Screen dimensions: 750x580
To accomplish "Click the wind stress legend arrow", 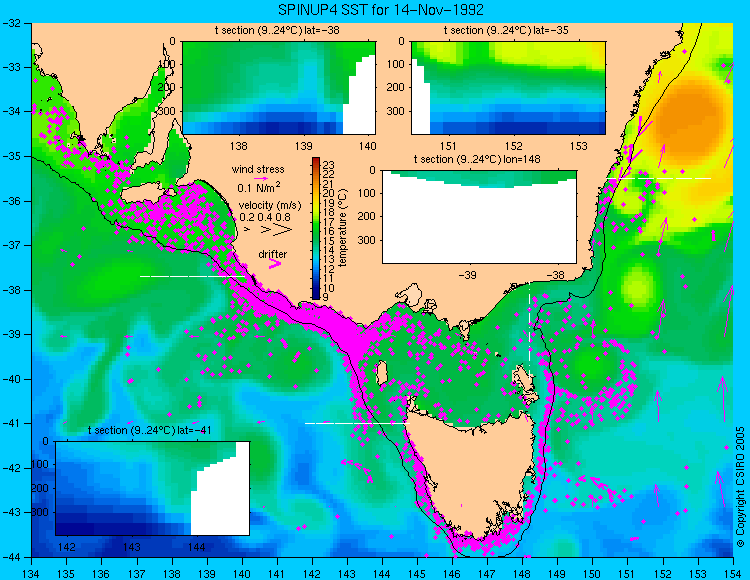I will [x=261, y=178].
